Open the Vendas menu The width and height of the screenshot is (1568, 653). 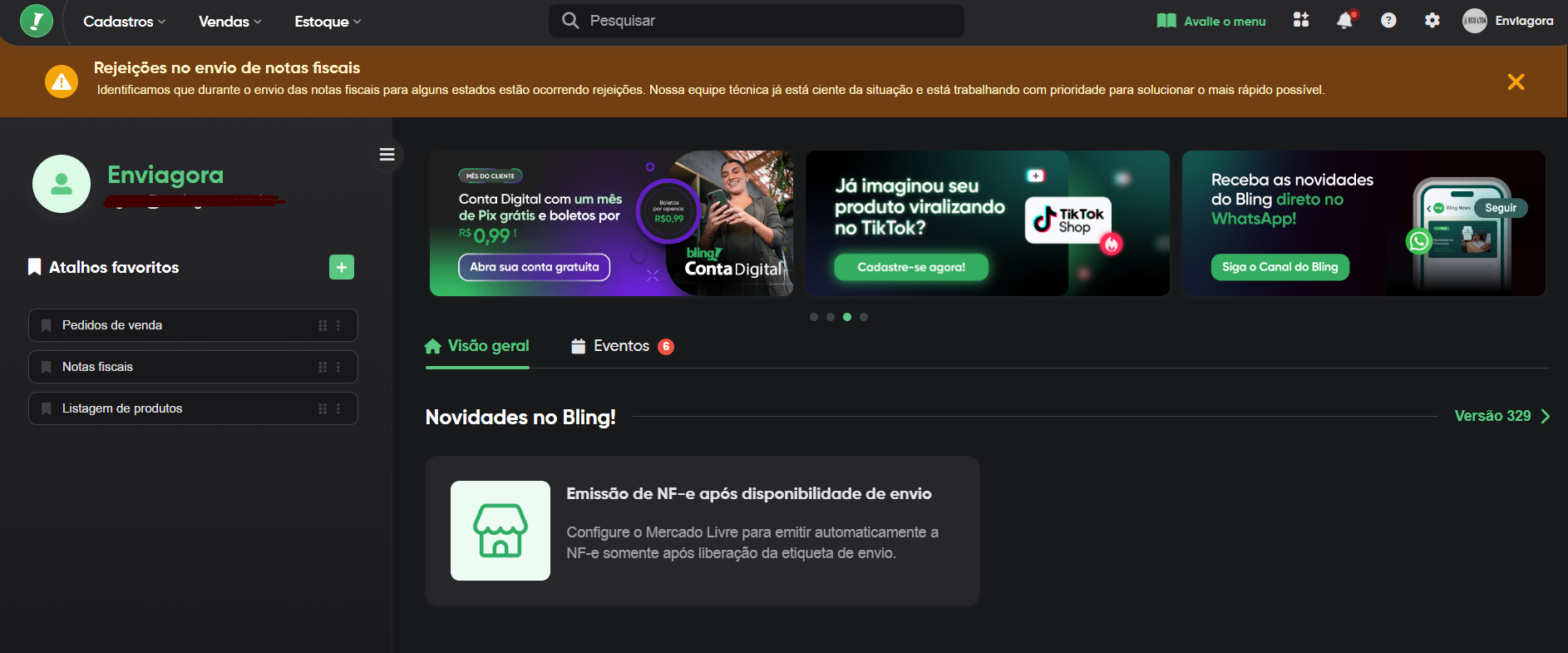point(230,22)
